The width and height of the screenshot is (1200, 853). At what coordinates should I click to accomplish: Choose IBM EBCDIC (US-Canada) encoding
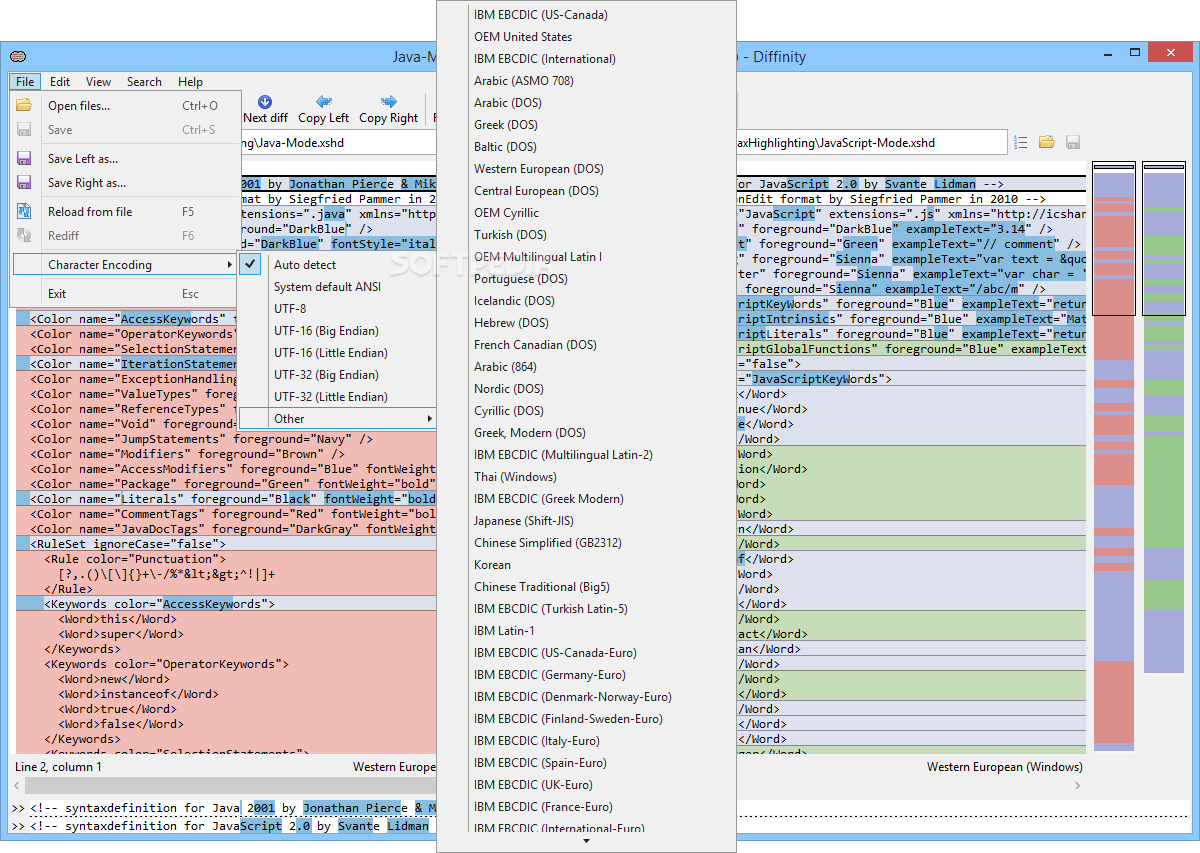click(x=586, y=15)
